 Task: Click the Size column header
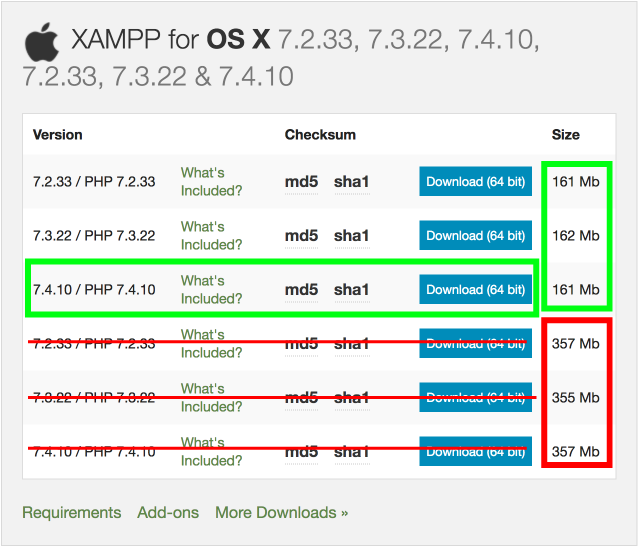coord(566,135)
